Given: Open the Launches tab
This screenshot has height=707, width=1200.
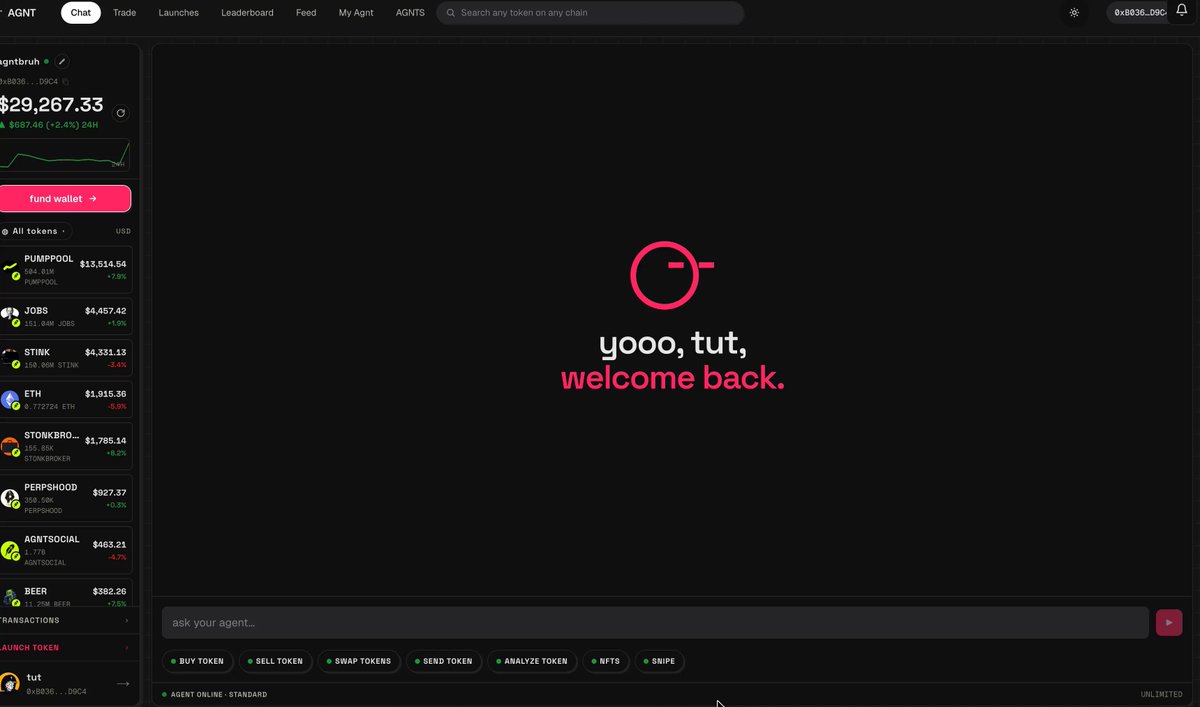Looking at the screenshot, I should pyautogui.click(x=179, y=13).
